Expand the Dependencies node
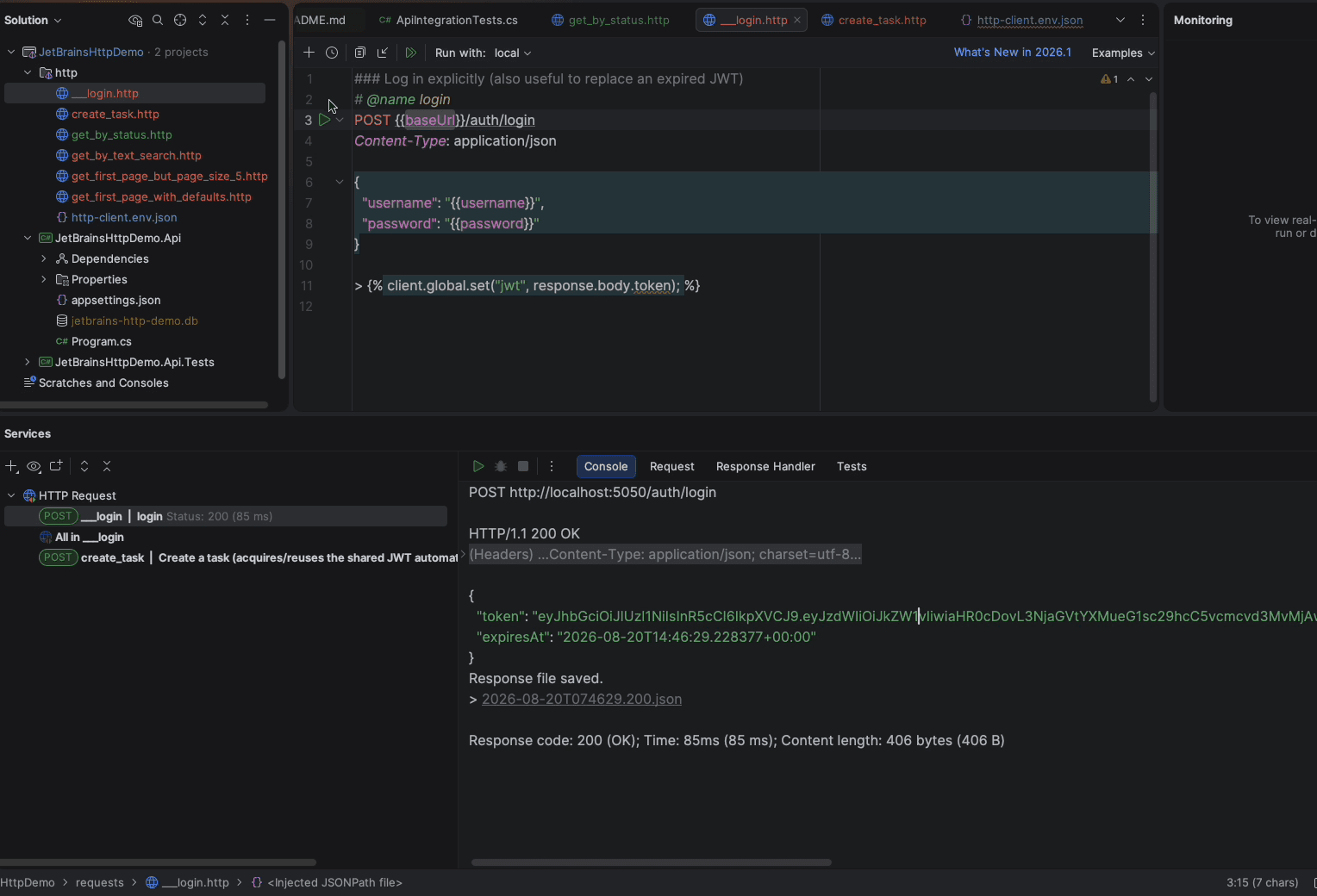This screenshot has height=896, width=1317. click(44, 258)
